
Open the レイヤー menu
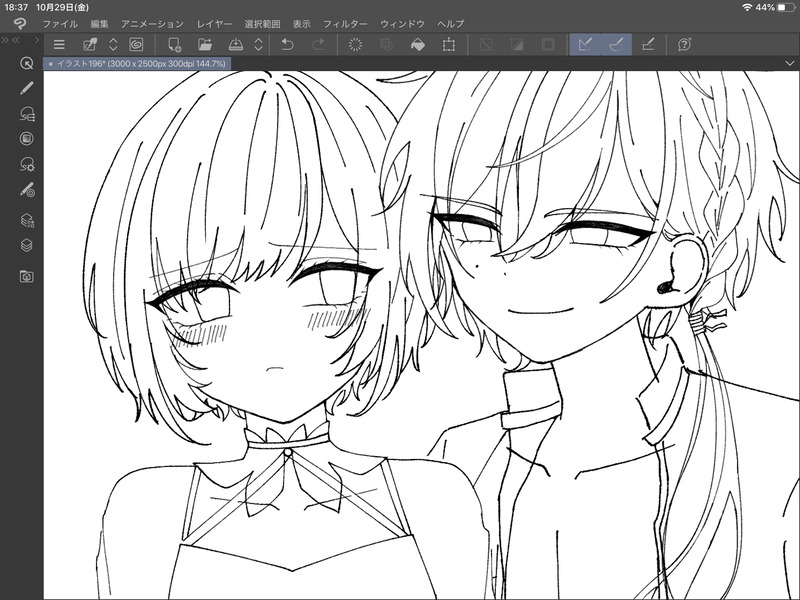214,24
